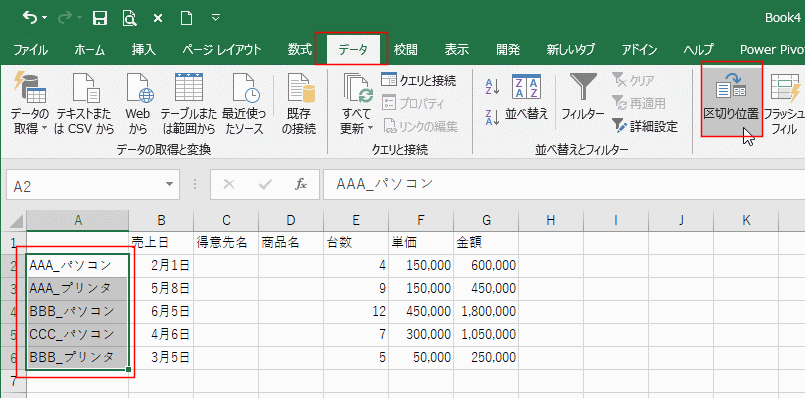Open 最近使ったソース
This screenshot has width=805, height=398.
click(244, 105)
